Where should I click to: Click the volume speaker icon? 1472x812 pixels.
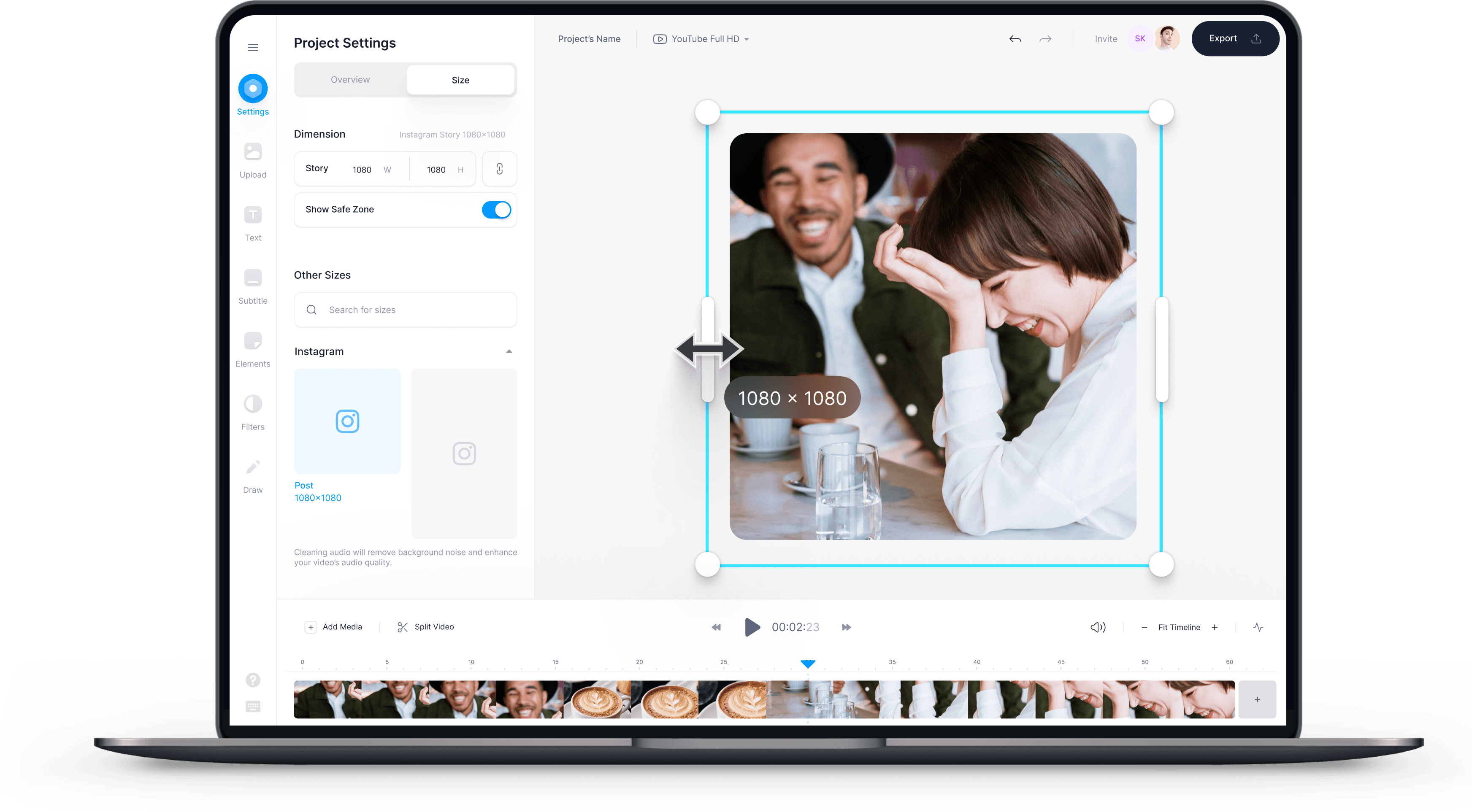coord(1097,627)
